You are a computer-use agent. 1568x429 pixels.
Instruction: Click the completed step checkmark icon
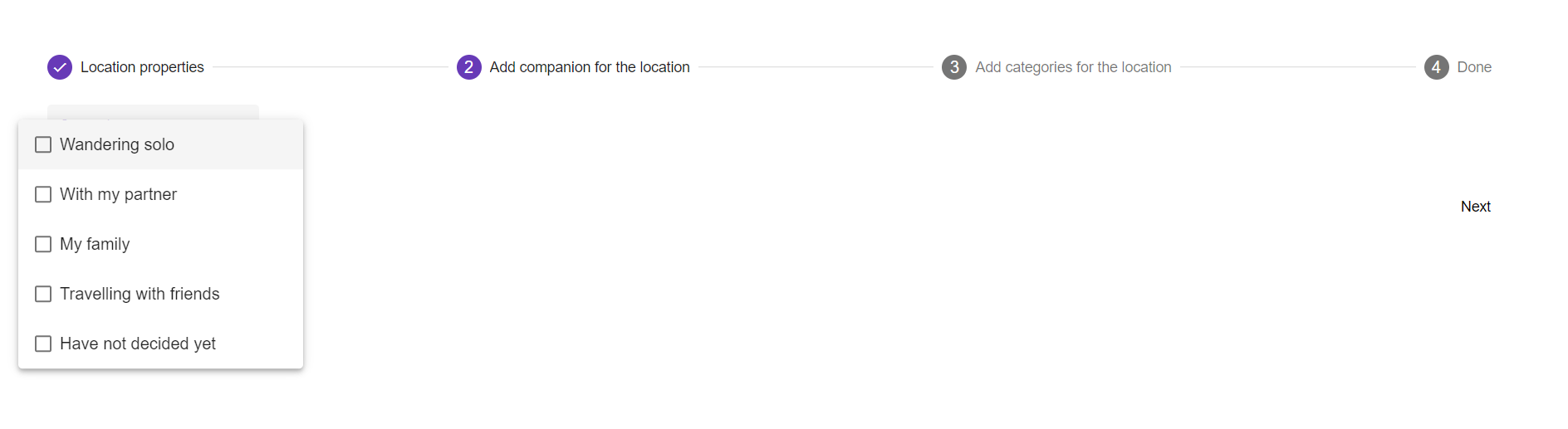point(60,67)
